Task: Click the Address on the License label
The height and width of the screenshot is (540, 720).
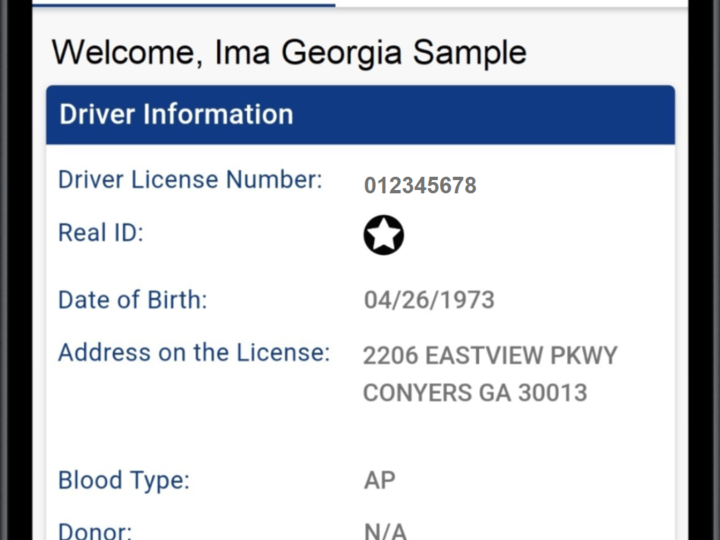Action: pos(194,352)
